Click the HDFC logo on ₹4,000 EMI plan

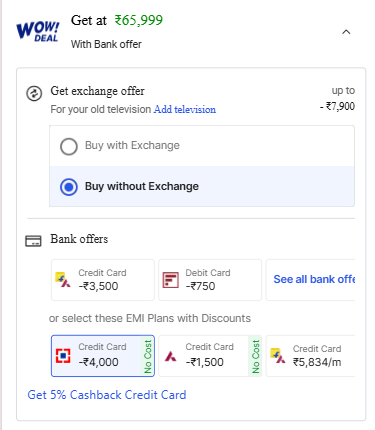63,356
